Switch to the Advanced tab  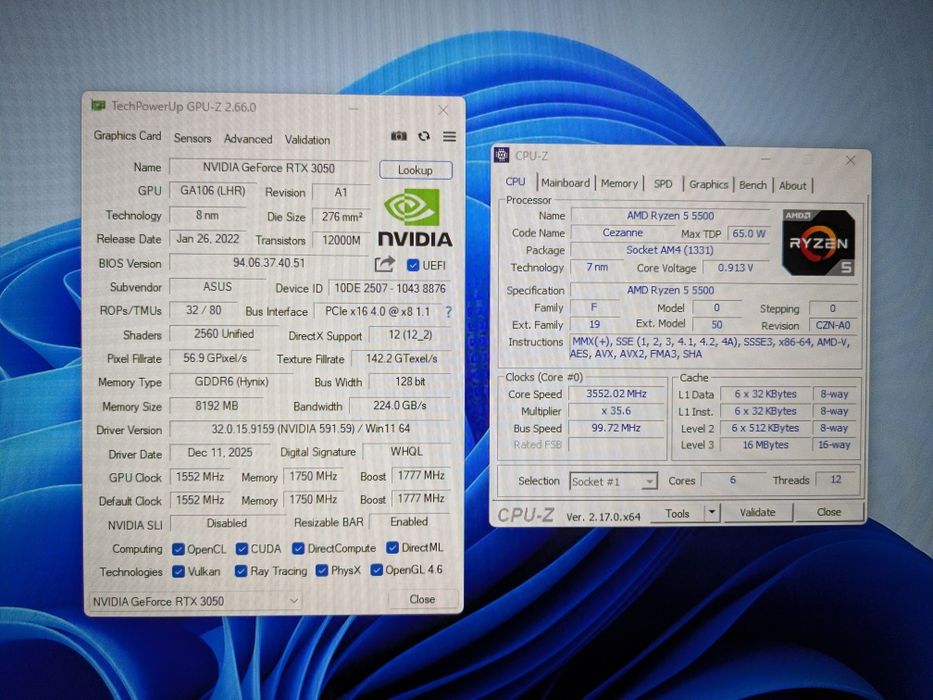click(x=248, y=139)
